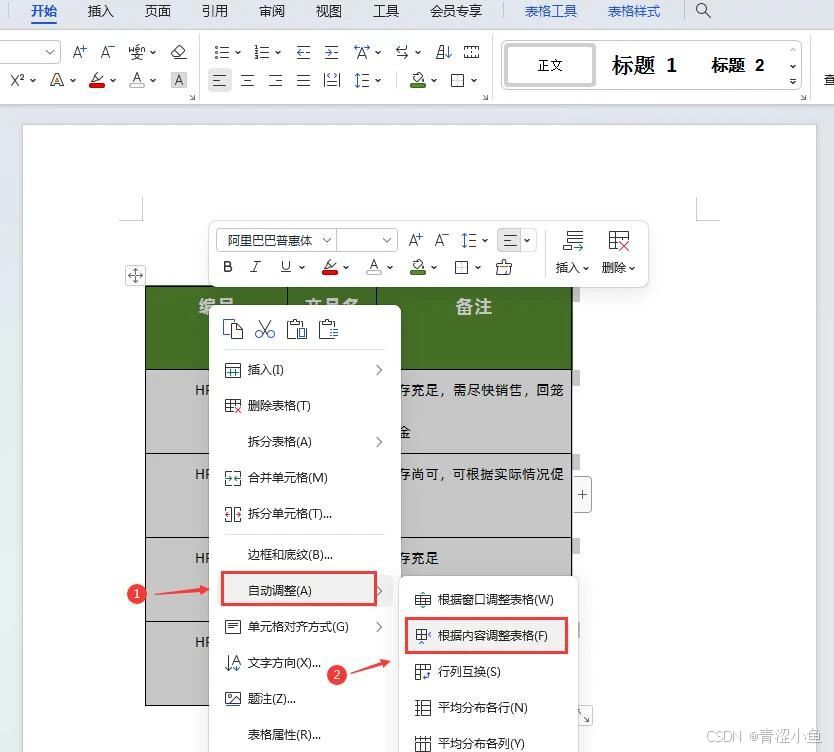Click ribbon font name box dropdown
Screen dimensions: 834x752
(50, 52)
